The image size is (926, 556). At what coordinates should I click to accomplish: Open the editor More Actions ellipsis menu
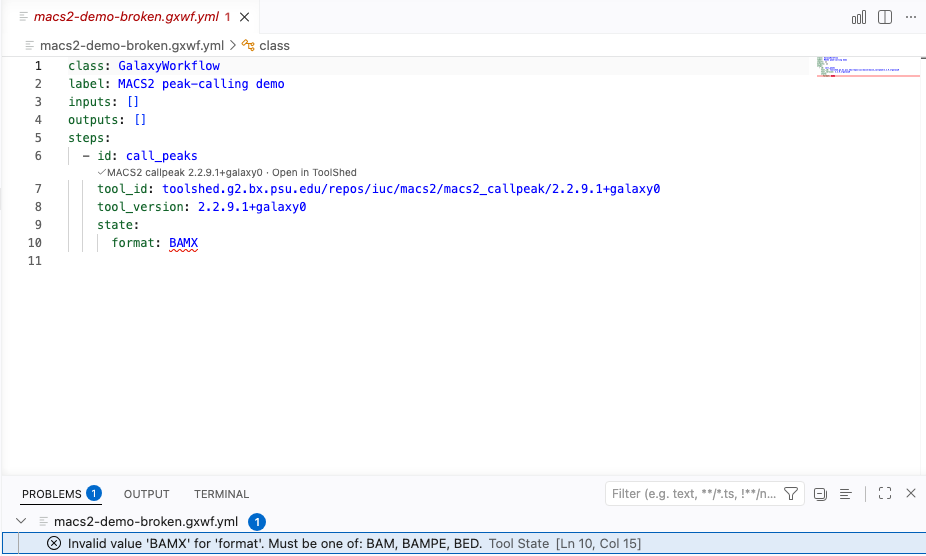pyautogui.click(x=911, y=17)
